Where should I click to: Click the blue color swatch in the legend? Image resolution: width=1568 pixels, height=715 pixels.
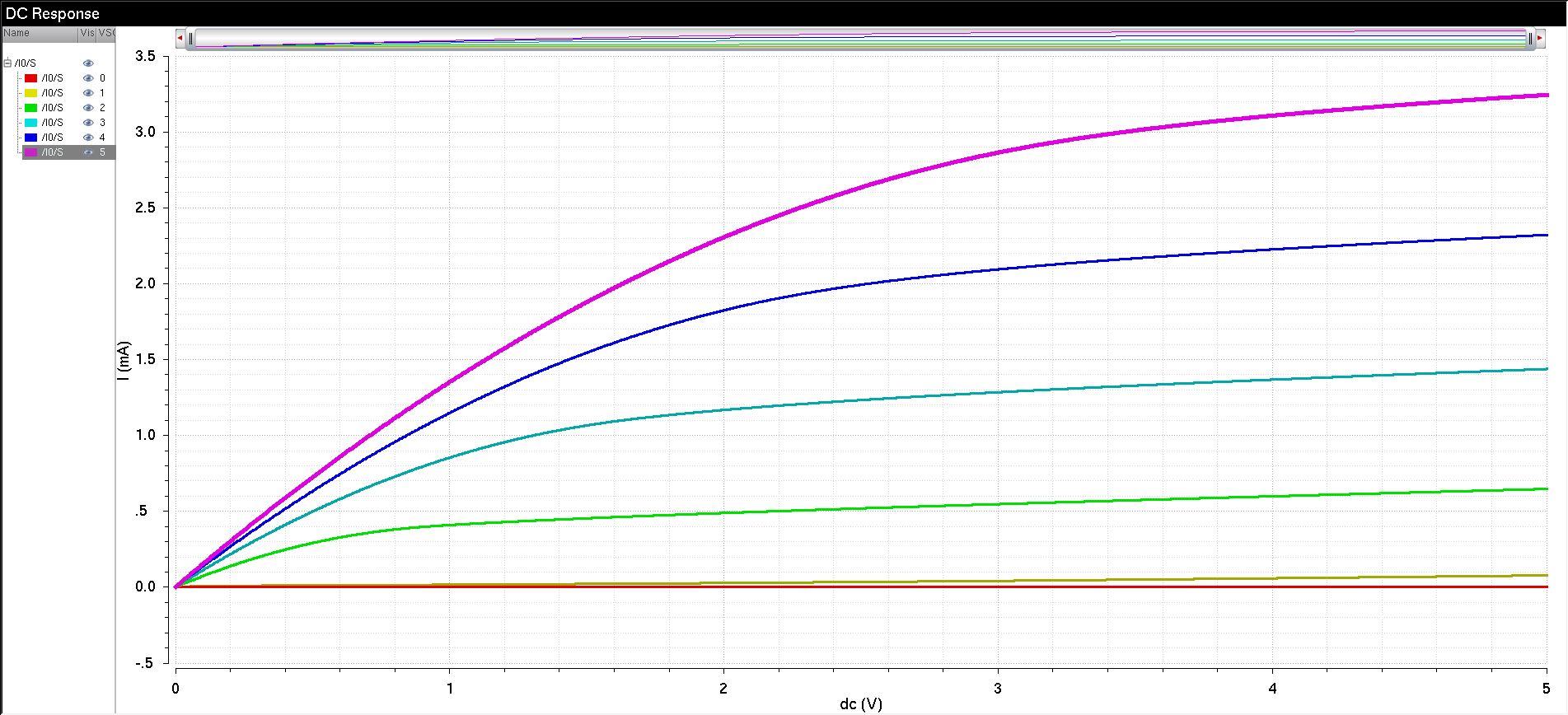click(30, 138)
